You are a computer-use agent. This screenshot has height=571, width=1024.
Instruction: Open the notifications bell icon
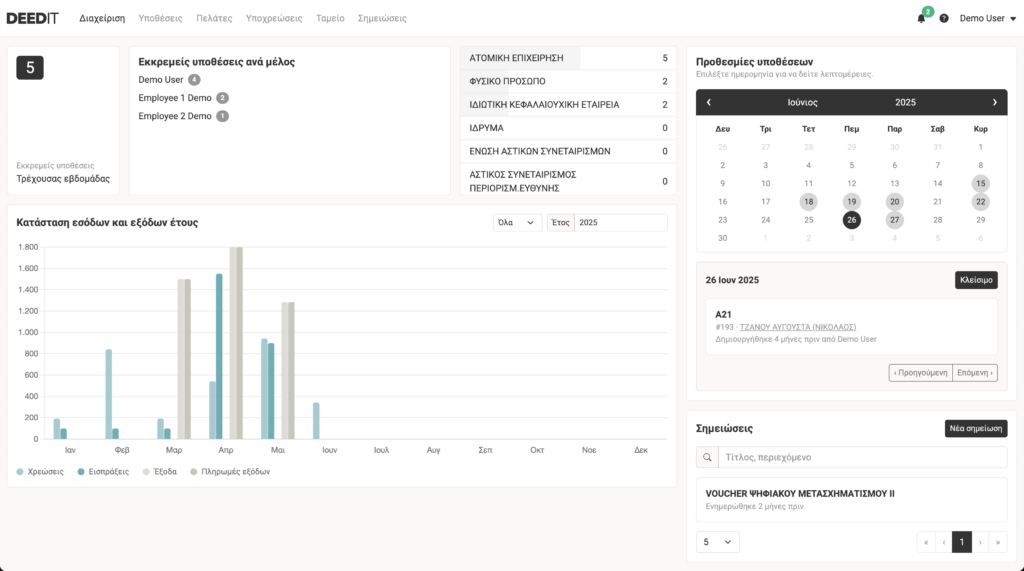[921, 18]
